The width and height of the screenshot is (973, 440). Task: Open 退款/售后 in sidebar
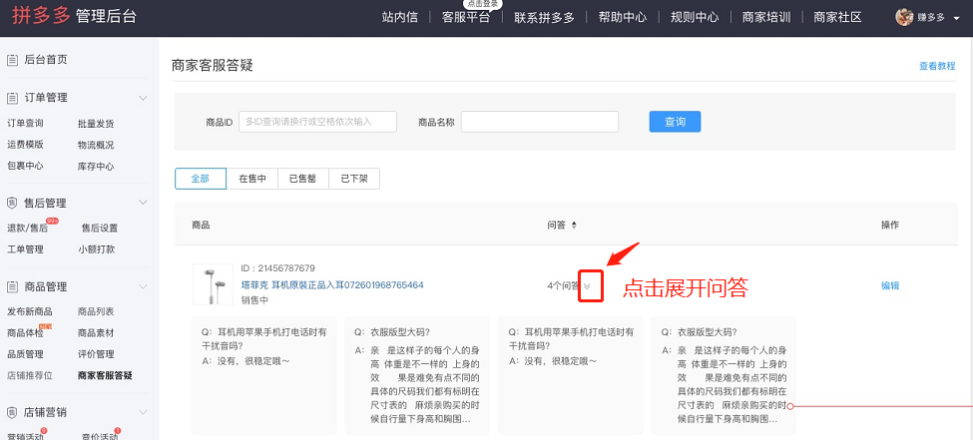(x=27, y=228)
